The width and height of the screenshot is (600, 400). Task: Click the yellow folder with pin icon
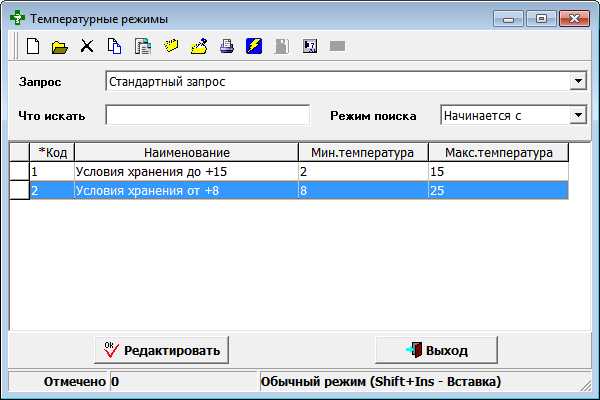[199, 46]
